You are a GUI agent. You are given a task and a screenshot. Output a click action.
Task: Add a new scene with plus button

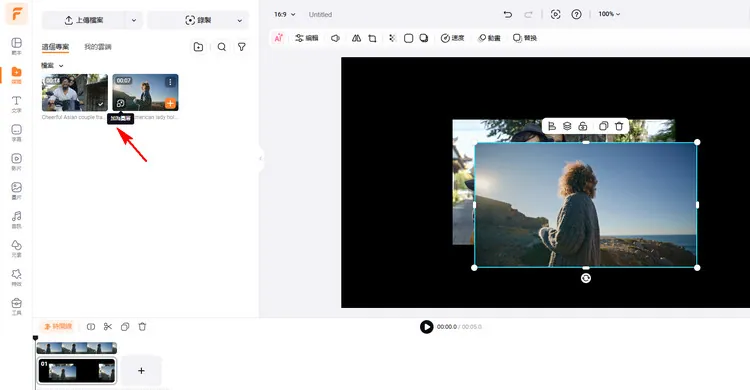pos(141,371)
